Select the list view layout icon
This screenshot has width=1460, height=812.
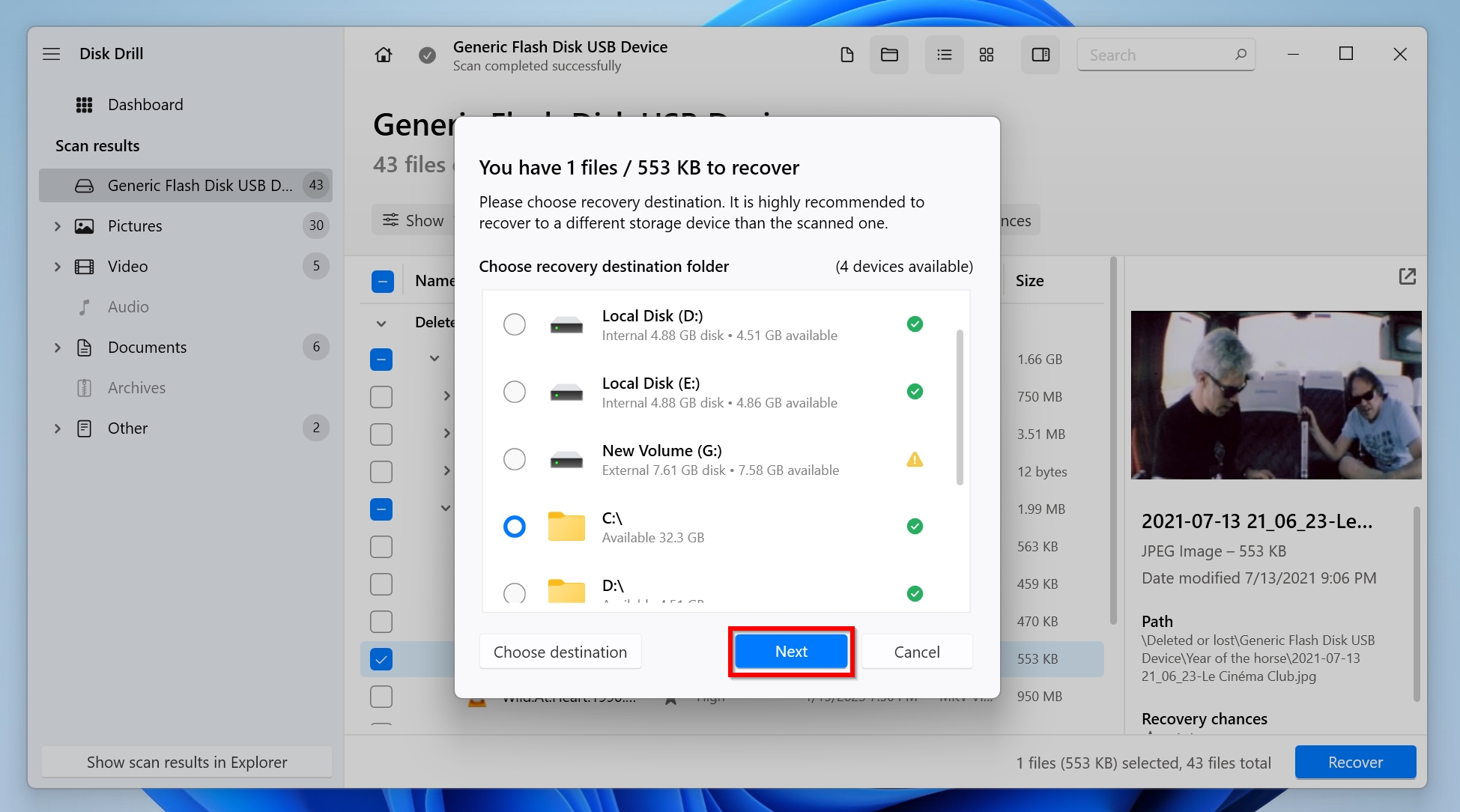coord(945,55)
